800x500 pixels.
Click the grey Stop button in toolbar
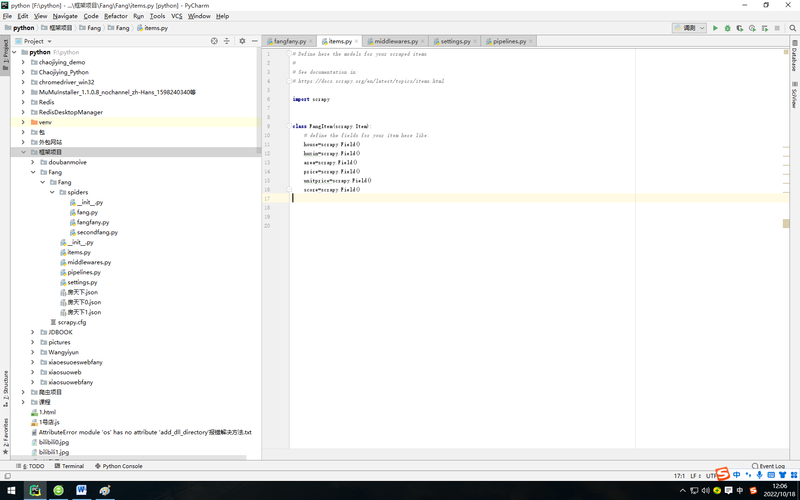(x=777, y=28)
